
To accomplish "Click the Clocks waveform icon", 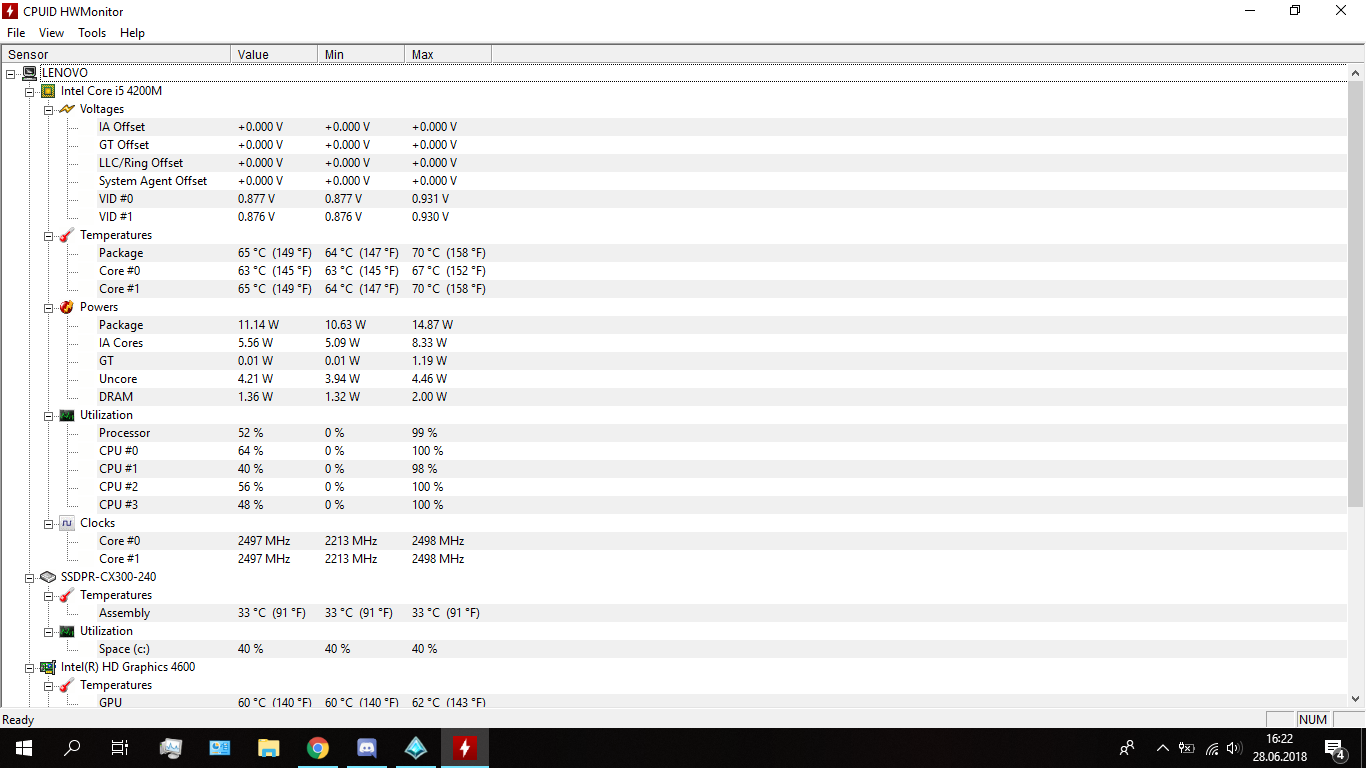I will pyautogui.click(x=67, y=523).
